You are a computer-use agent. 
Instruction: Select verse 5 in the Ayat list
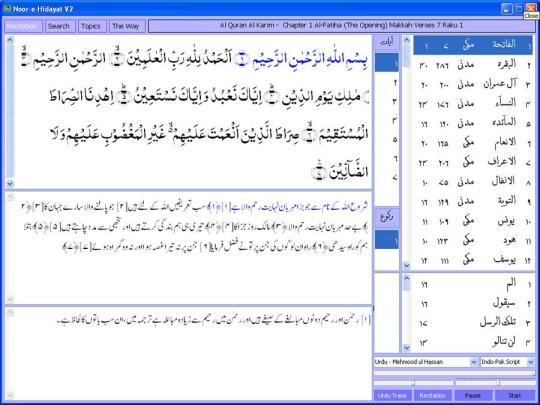point(387,139)
